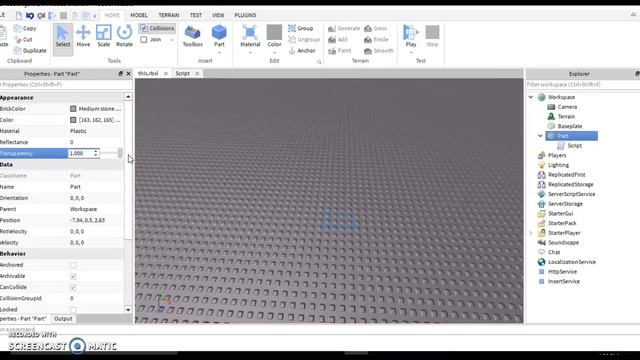Image resolution: width=640 pixels, height=360 pixels.
Task: Activate the Rotate tool
Action: (124, 37)
